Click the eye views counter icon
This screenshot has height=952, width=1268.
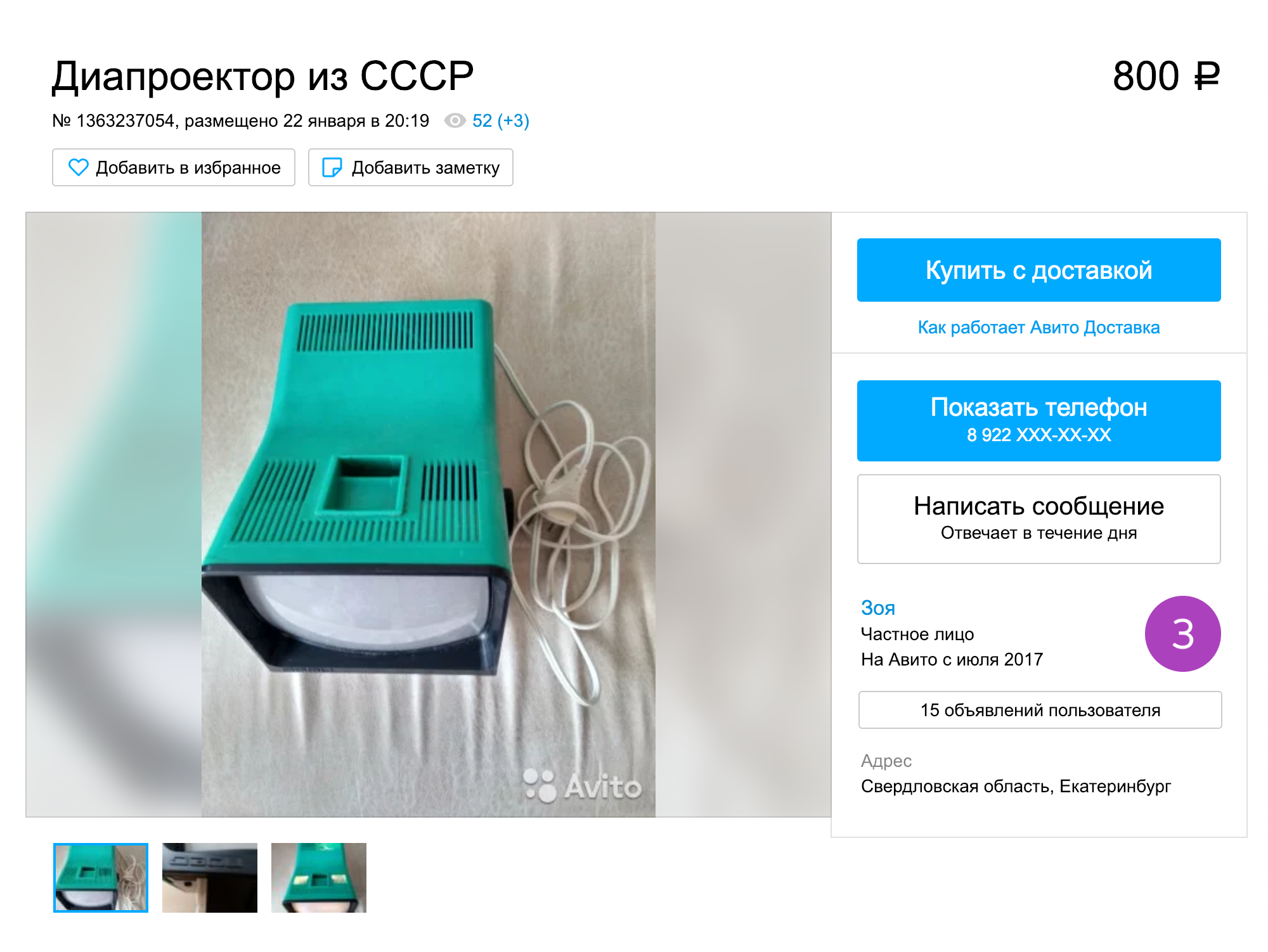point(455,120)
